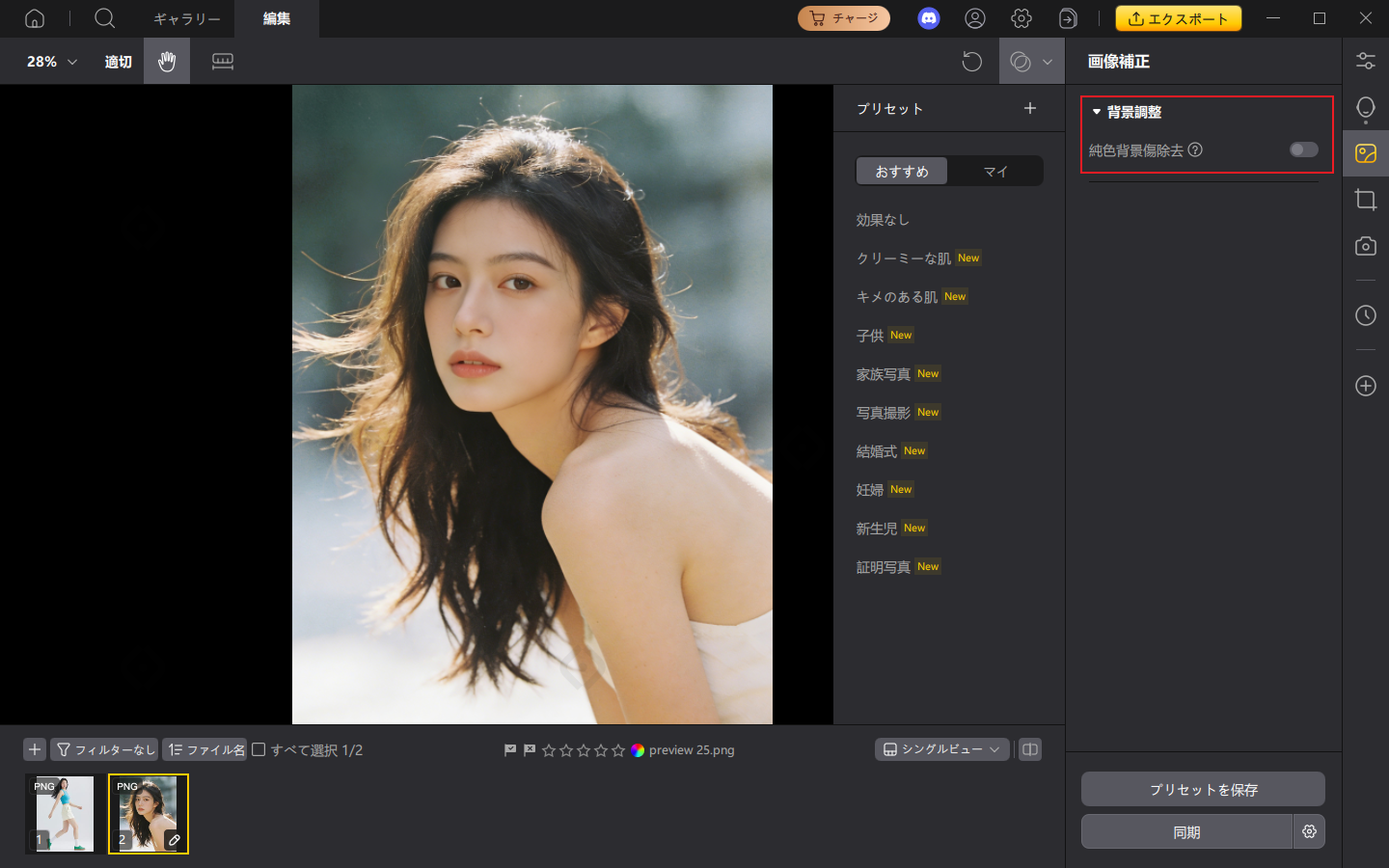Click the エクスポート button
The width and height of the screenshot is (1389, 868).
point(1178,18)
